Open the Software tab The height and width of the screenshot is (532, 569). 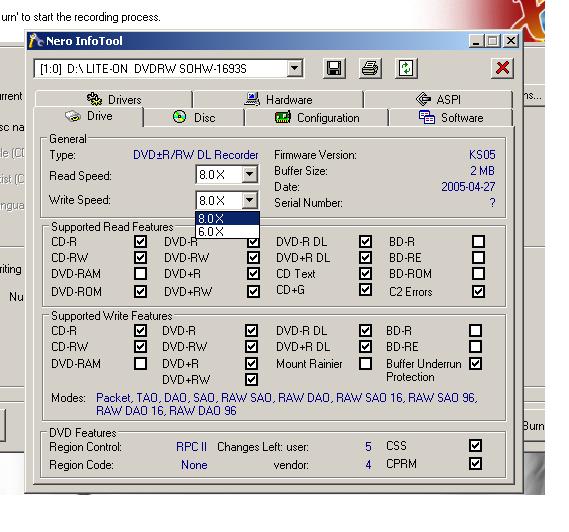tap(451, 118)
